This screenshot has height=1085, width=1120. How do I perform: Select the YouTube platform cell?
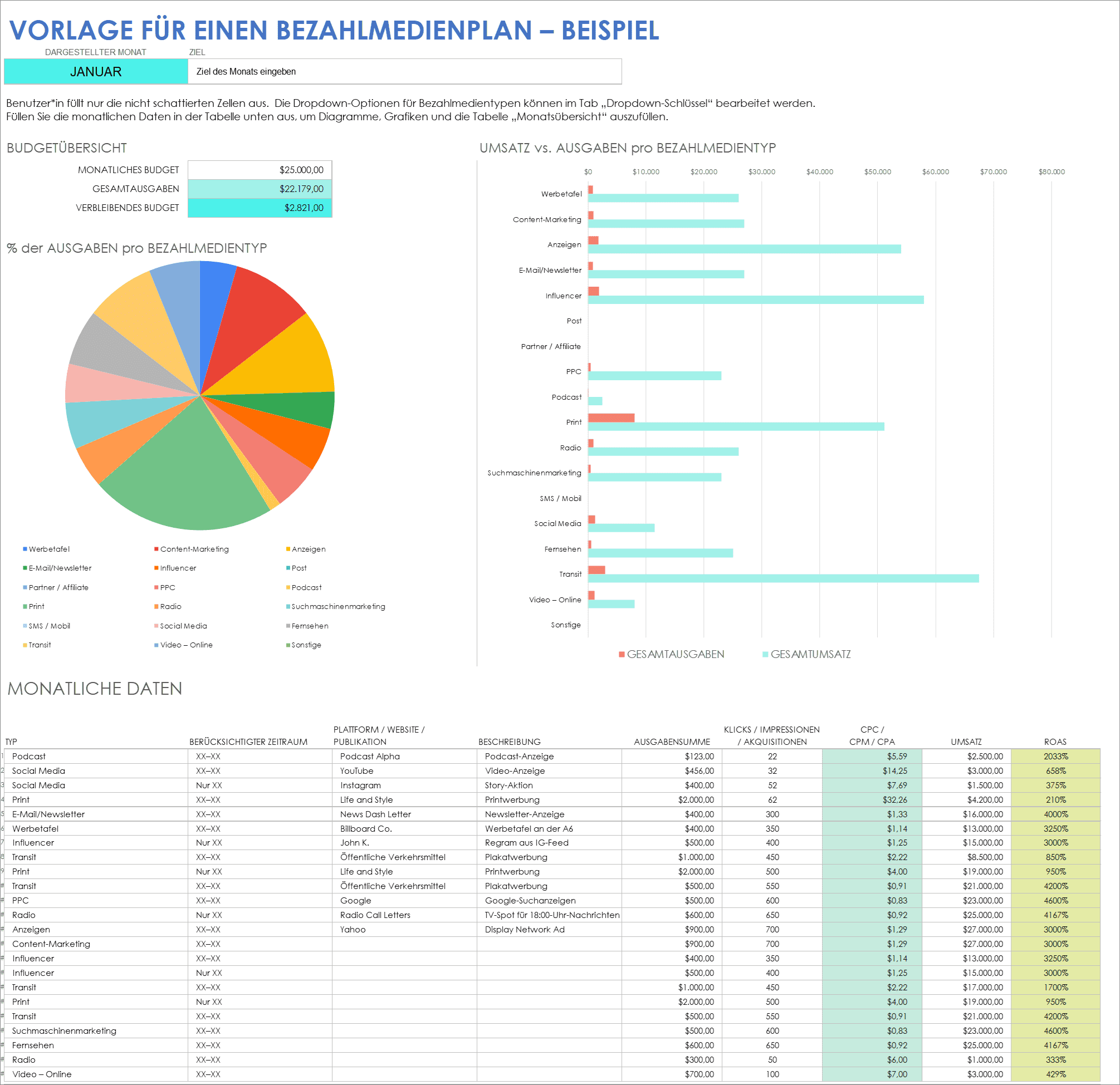(x=404, y=771)
